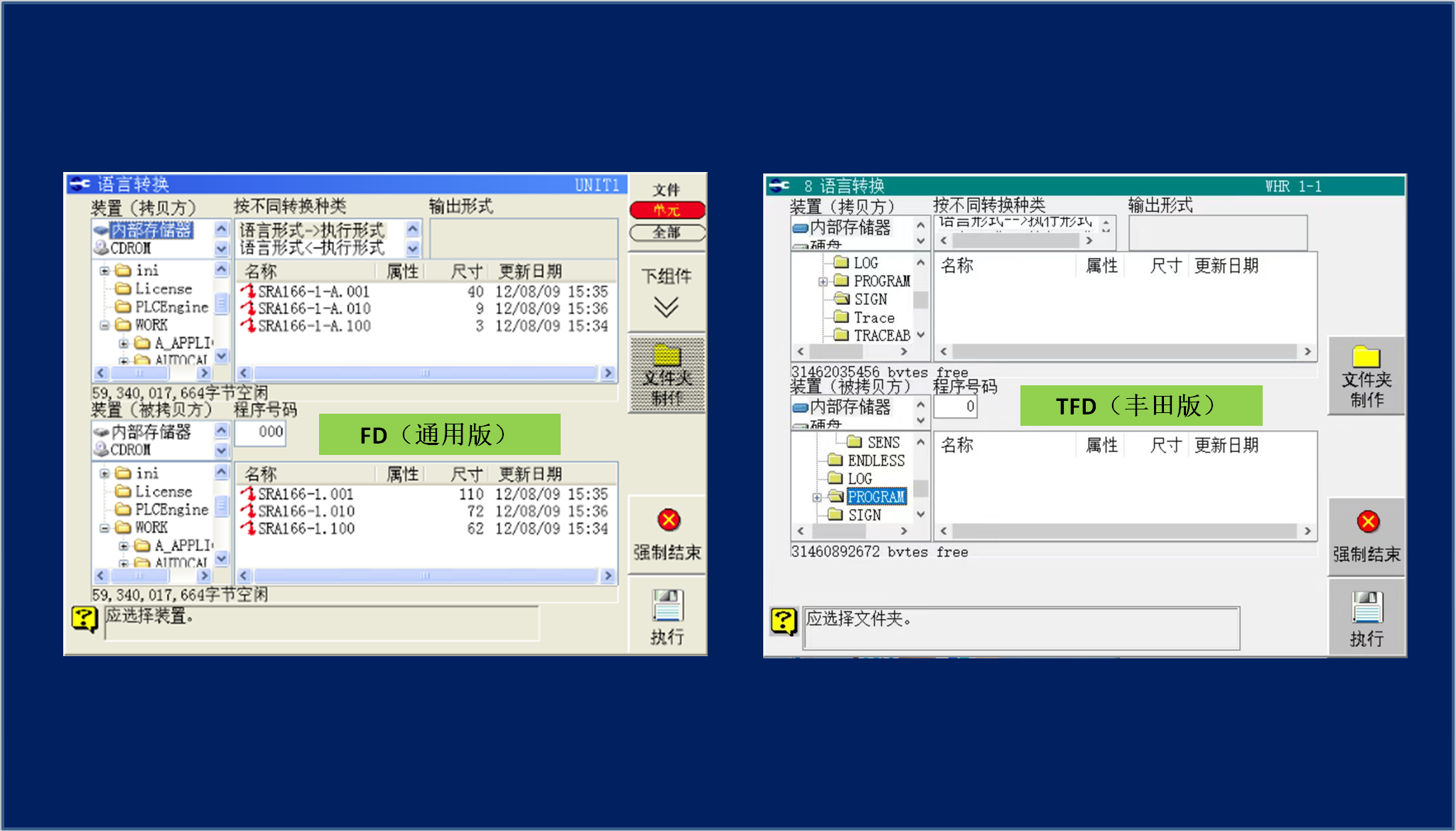This screenshot has height=831, width=1456.
Task: Select the 全部 file option
Action: tap(667, 232)
